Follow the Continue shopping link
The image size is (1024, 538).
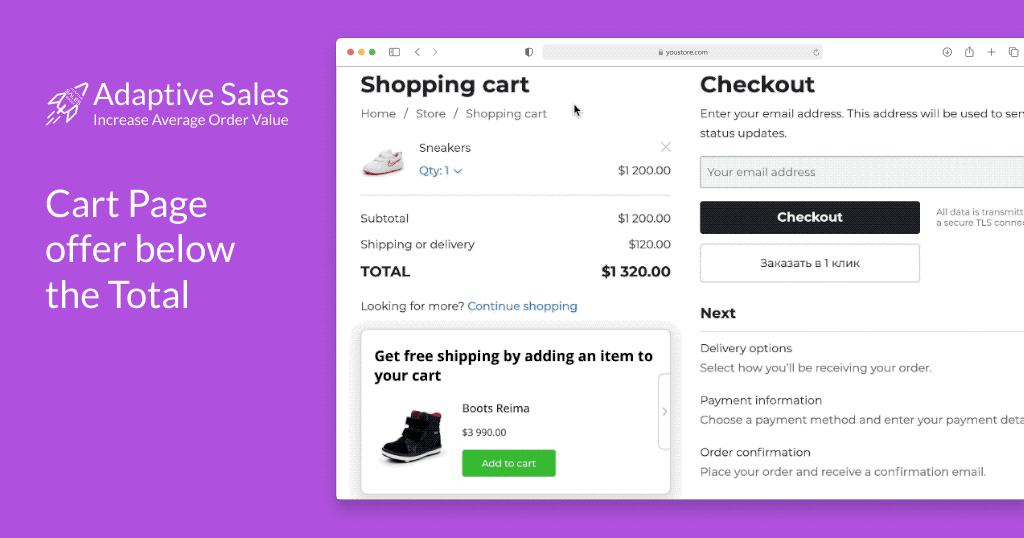(522, 306)
